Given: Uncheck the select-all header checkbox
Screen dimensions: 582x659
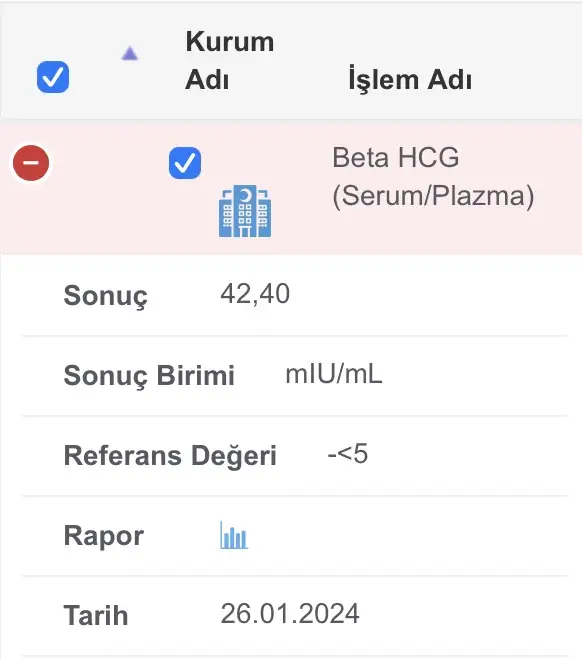Looking at the screenshot, I should pos(53,77).
